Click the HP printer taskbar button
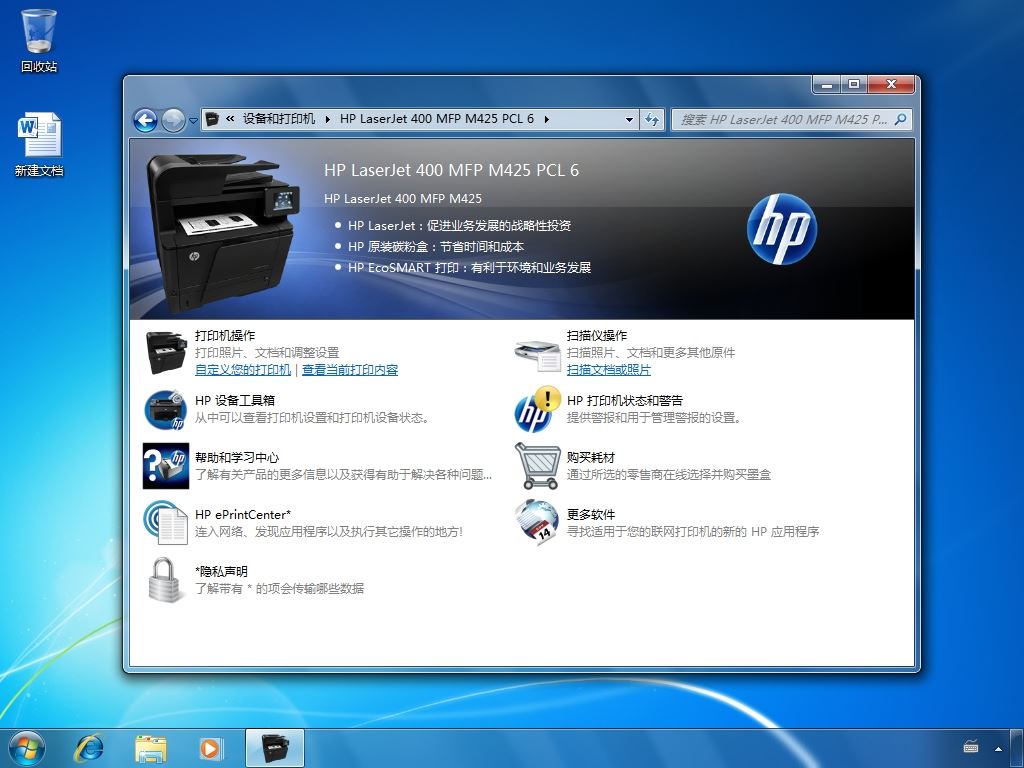Image resolution: width=1024 pixels, height=768 pixels. coord(275,748)
